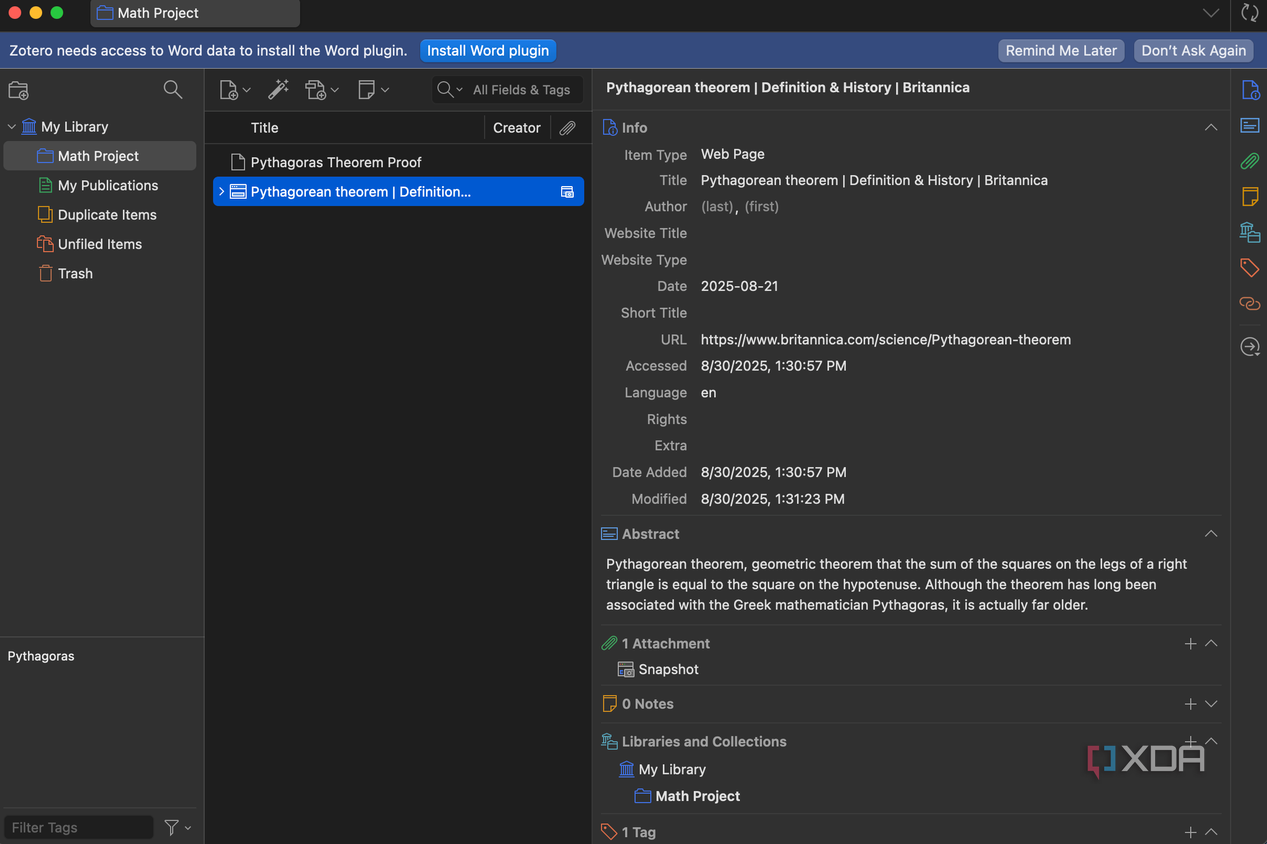Sort by the attachment paperclip column
Viewport: 1267px width, 844px height.
click(x=567, y=128)
